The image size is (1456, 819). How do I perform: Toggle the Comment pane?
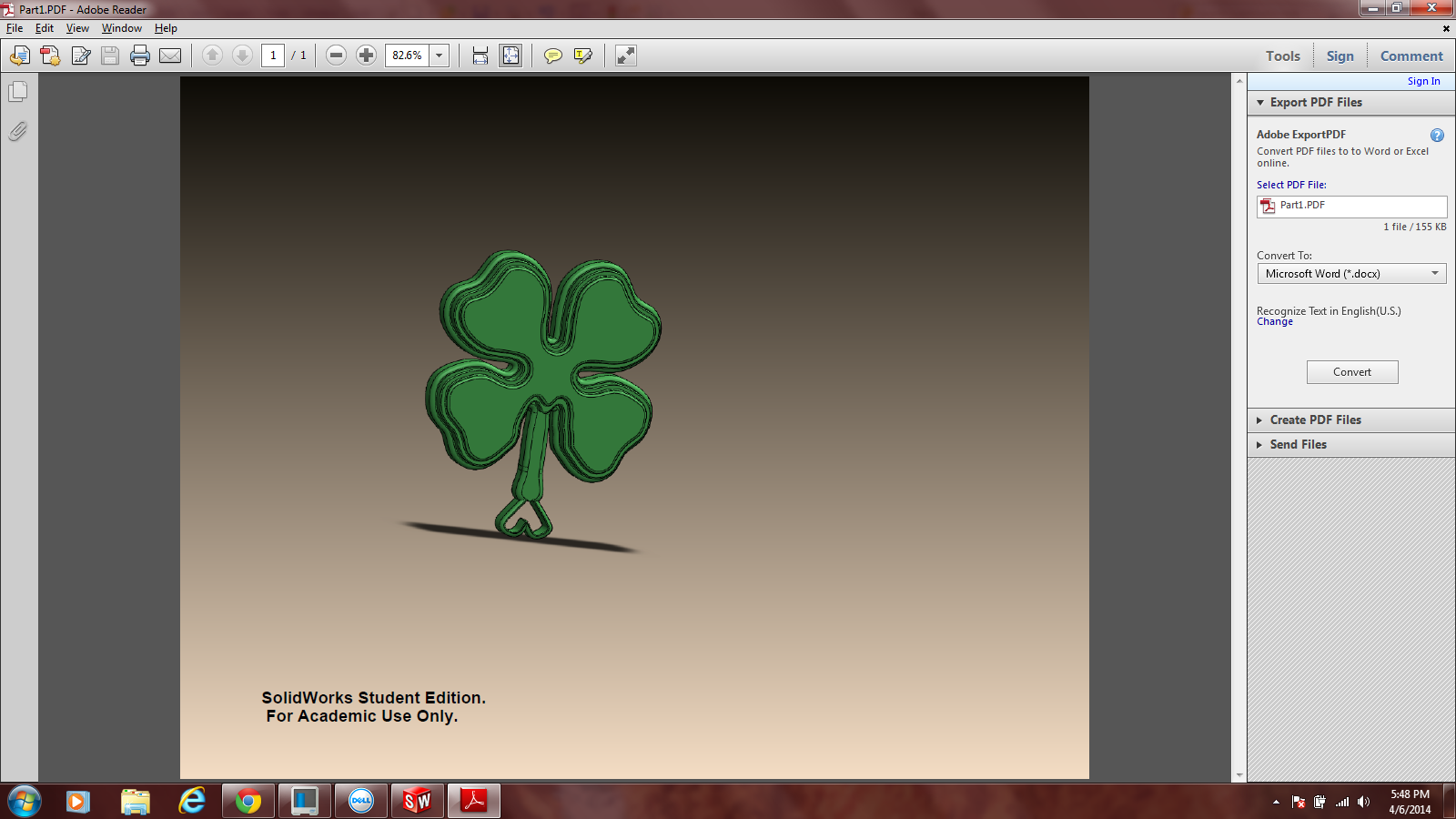point(1410,56)
